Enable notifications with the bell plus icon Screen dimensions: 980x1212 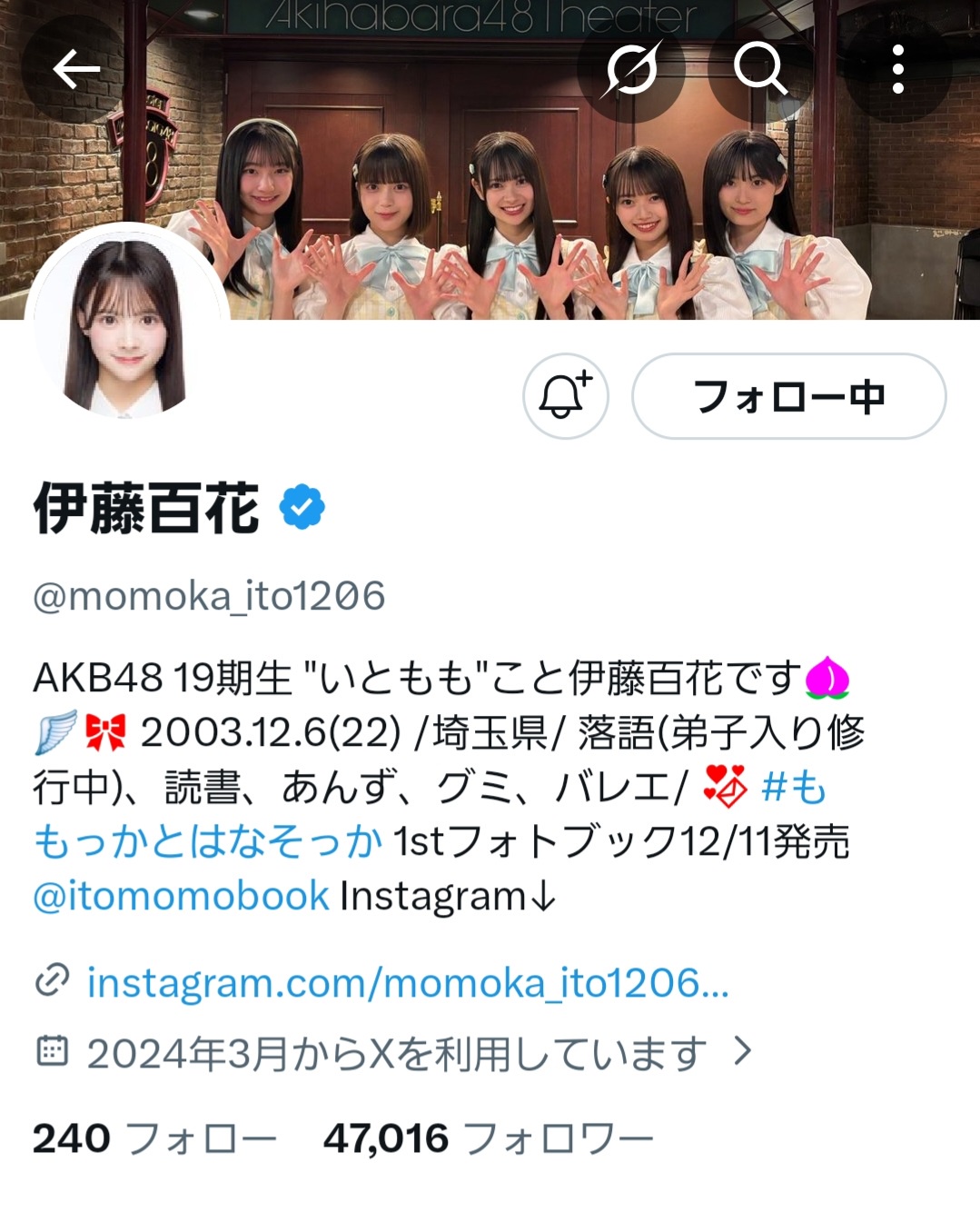565,396
